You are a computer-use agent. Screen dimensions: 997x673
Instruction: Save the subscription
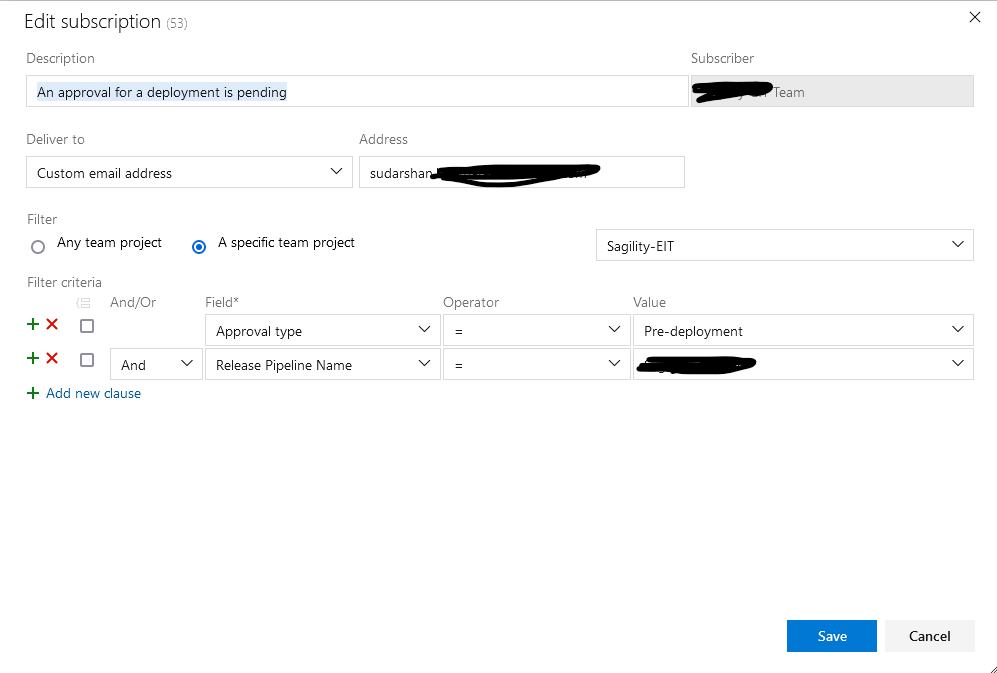point(831,636)
